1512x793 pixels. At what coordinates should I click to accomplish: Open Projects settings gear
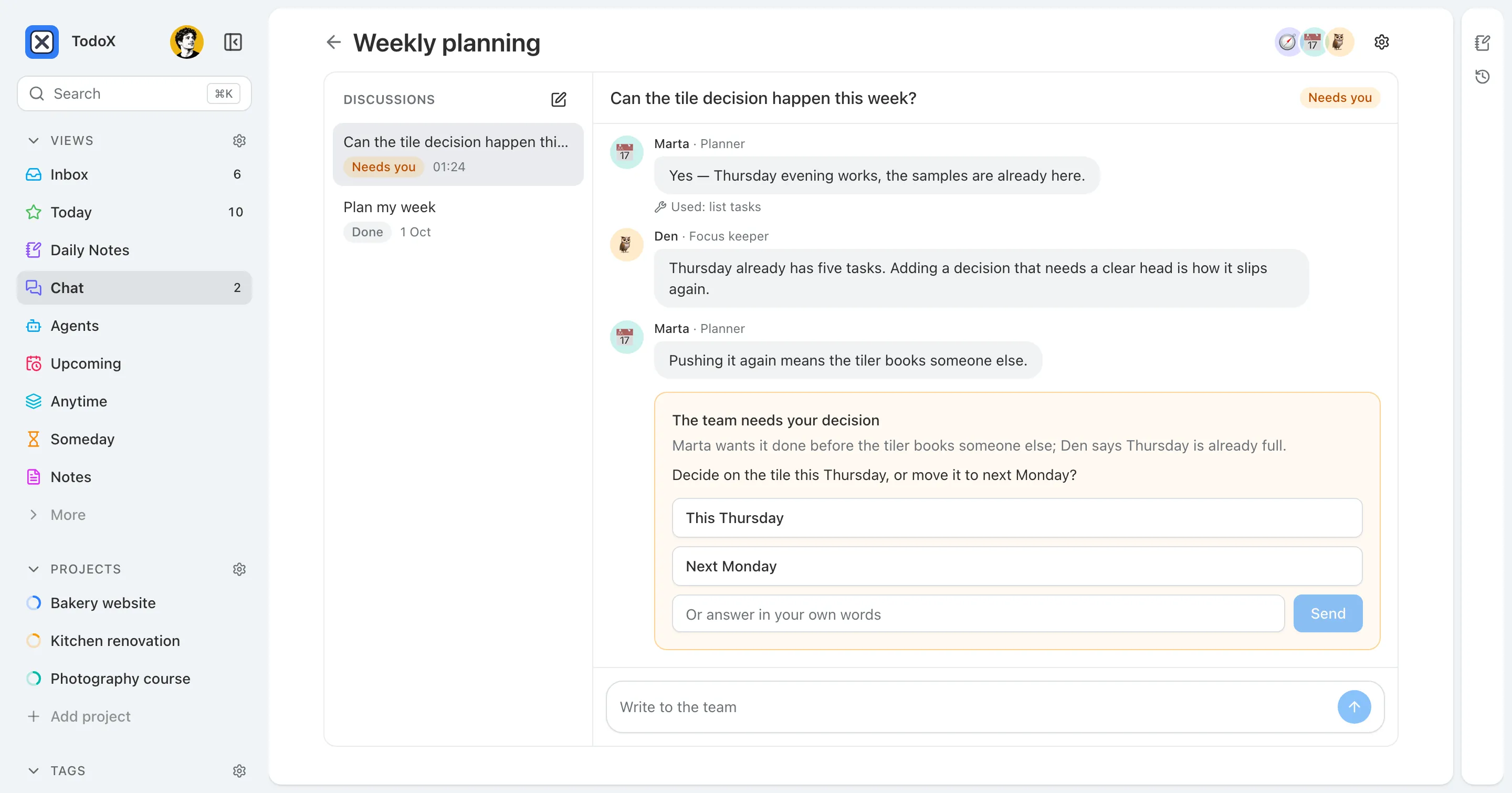click(239, 569)
